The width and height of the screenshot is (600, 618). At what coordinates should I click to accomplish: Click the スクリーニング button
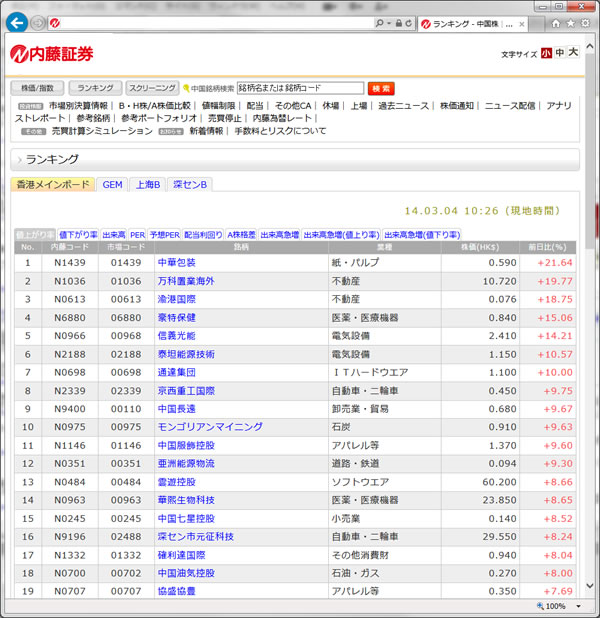pos(153,88)
